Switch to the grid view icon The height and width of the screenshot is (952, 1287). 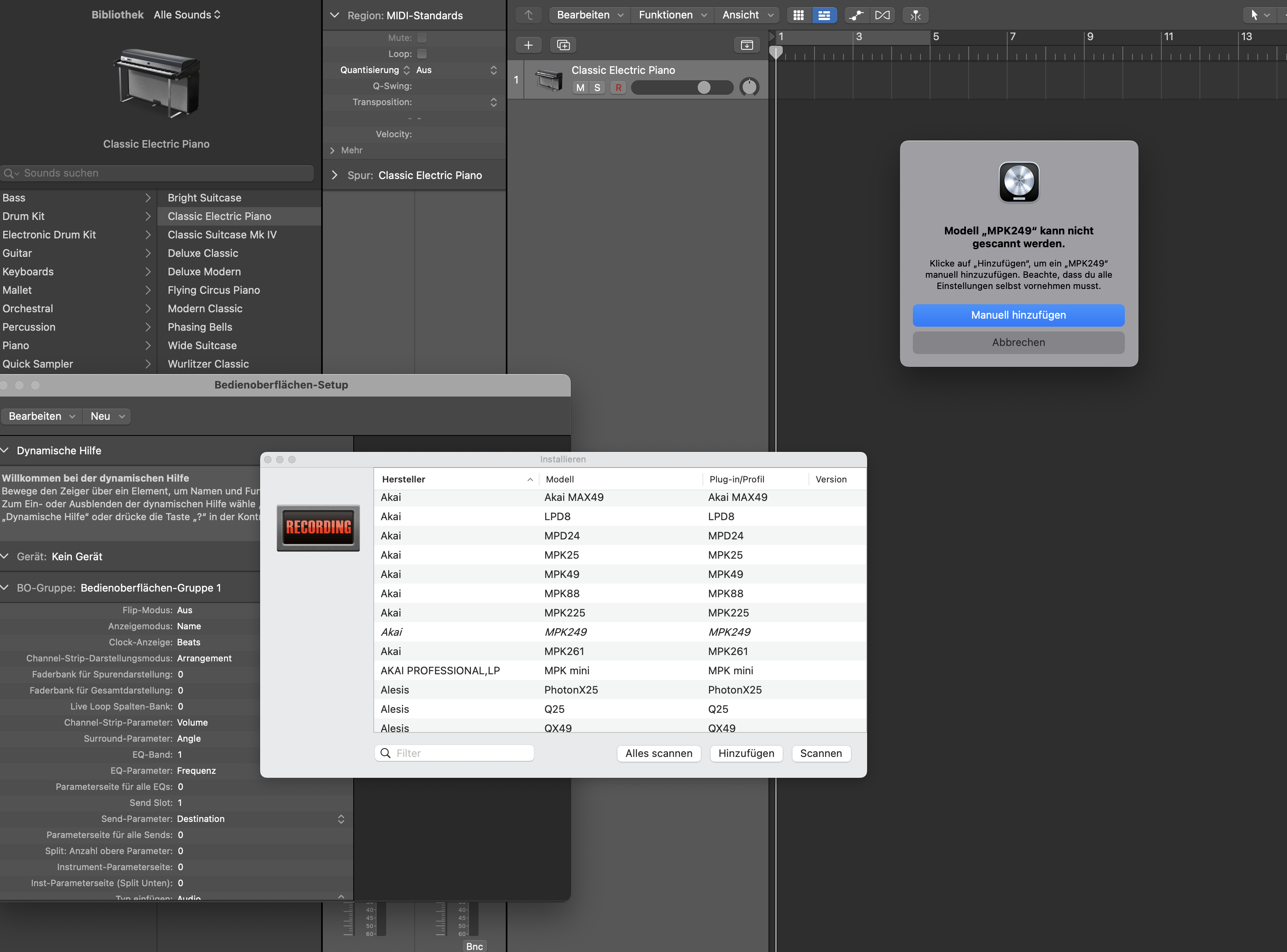798,16
